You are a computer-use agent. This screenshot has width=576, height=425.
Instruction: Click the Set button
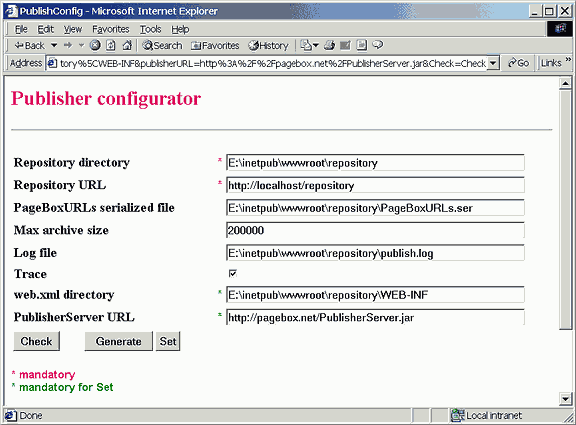pyautogui.click(x=168, y=341)
